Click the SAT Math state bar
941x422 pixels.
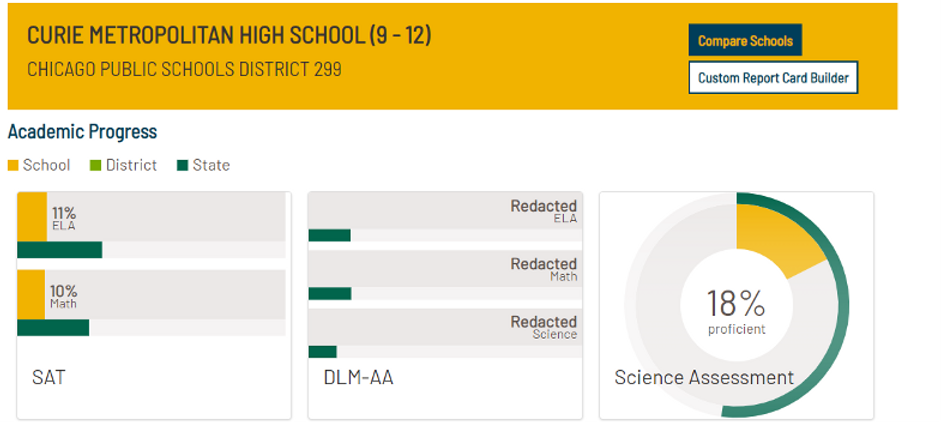(53, 327)
